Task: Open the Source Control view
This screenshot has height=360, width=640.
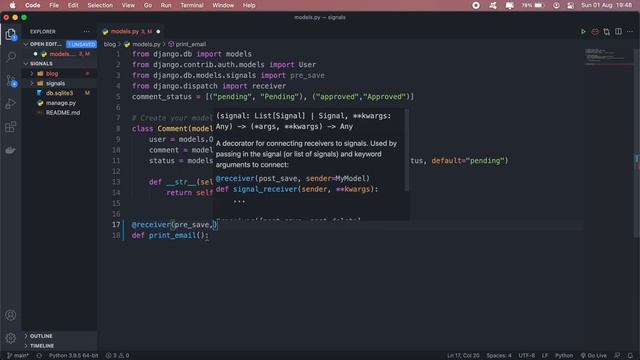Action: pyautogui.click(x=11, y=80)
